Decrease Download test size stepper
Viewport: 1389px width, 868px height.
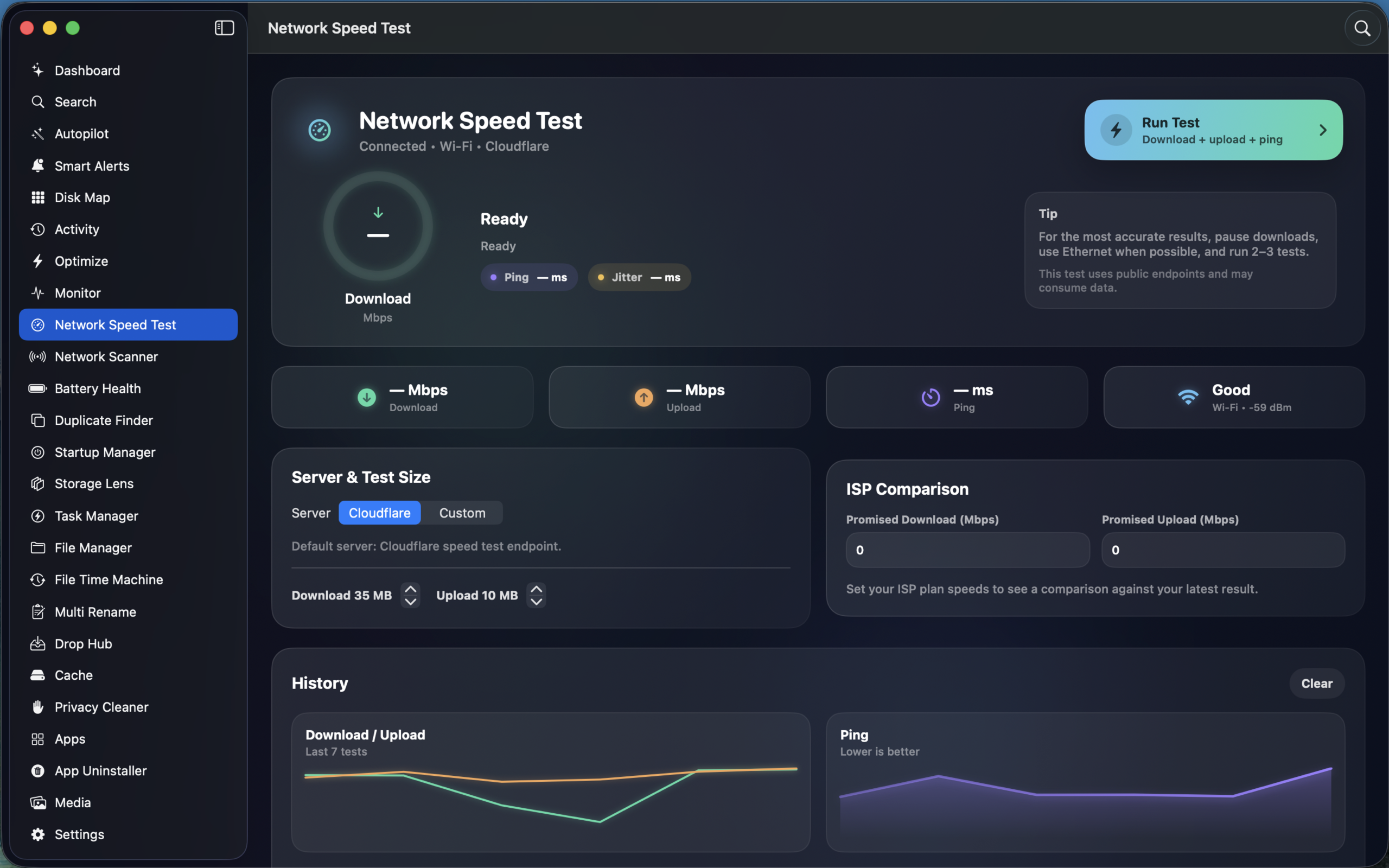[410, 602]
